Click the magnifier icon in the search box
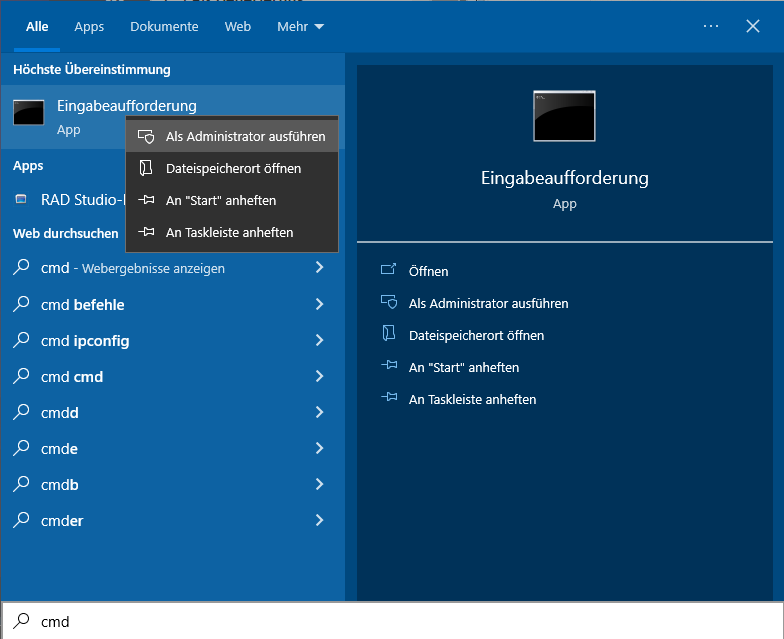784x639 pixels. pyautogui.click(x=21, y=620)
